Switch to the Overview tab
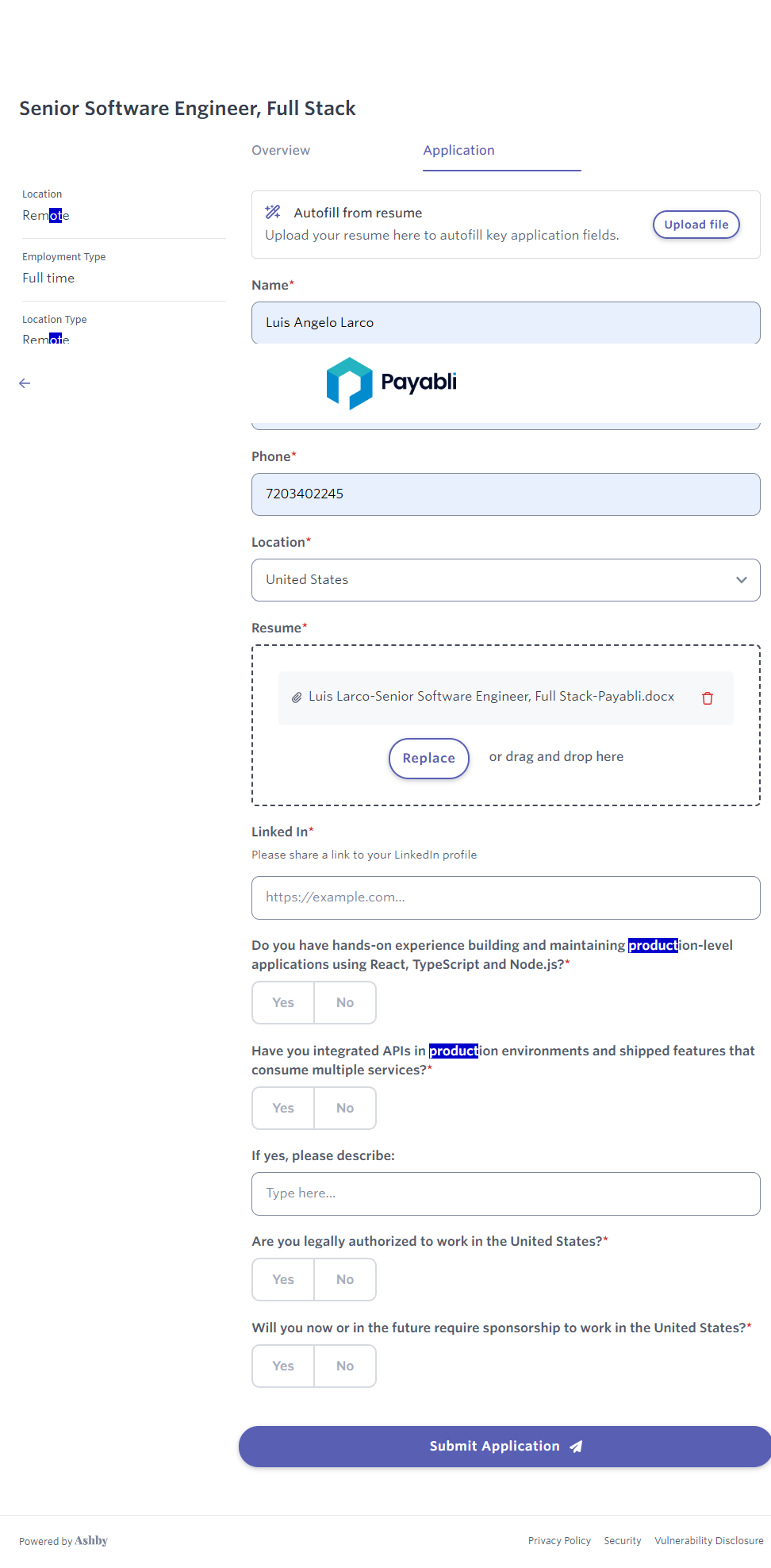 [x=281, y=151]
